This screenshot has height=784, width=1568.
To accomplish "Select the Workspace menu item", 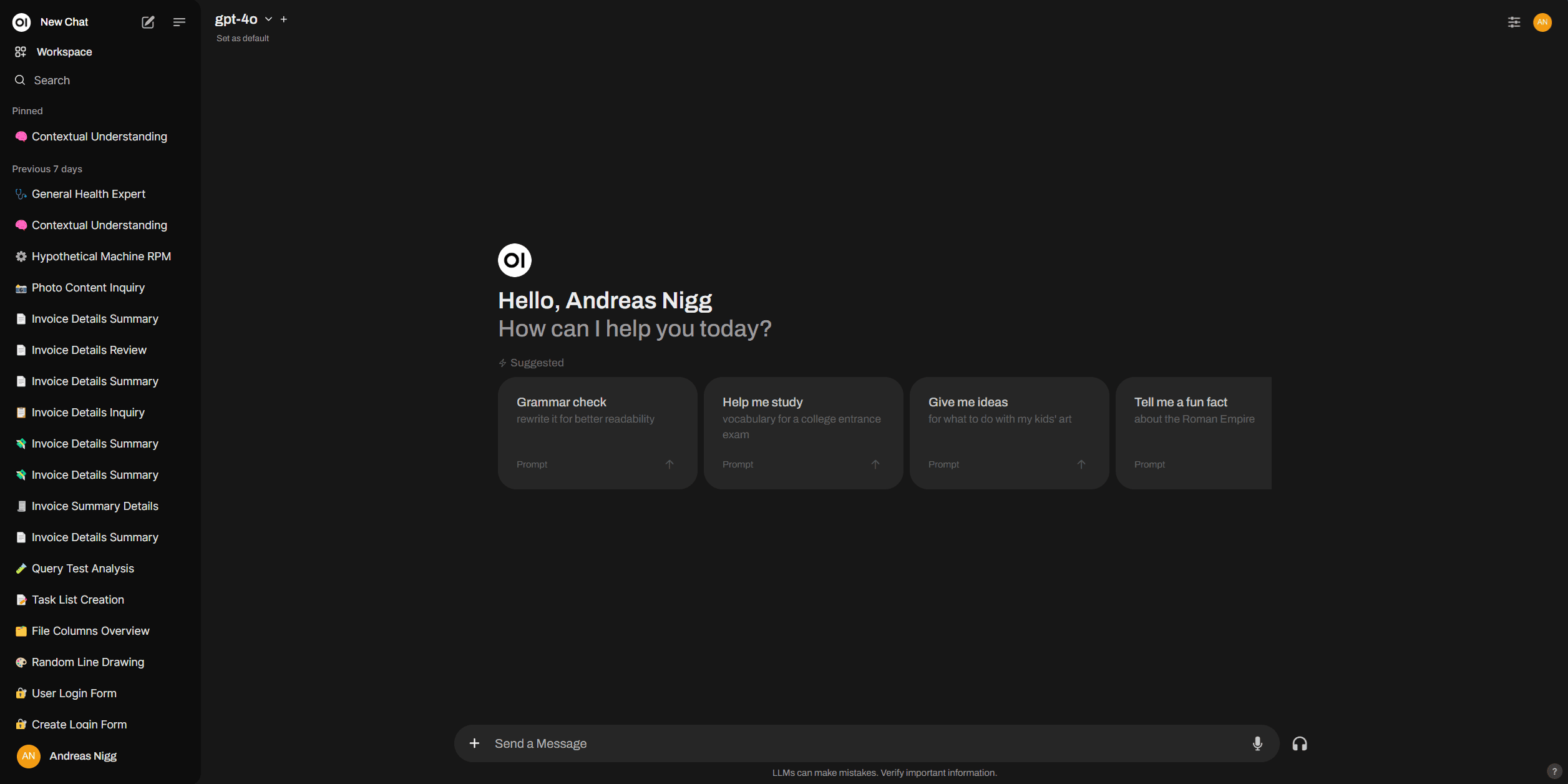I will pos(63,51).
